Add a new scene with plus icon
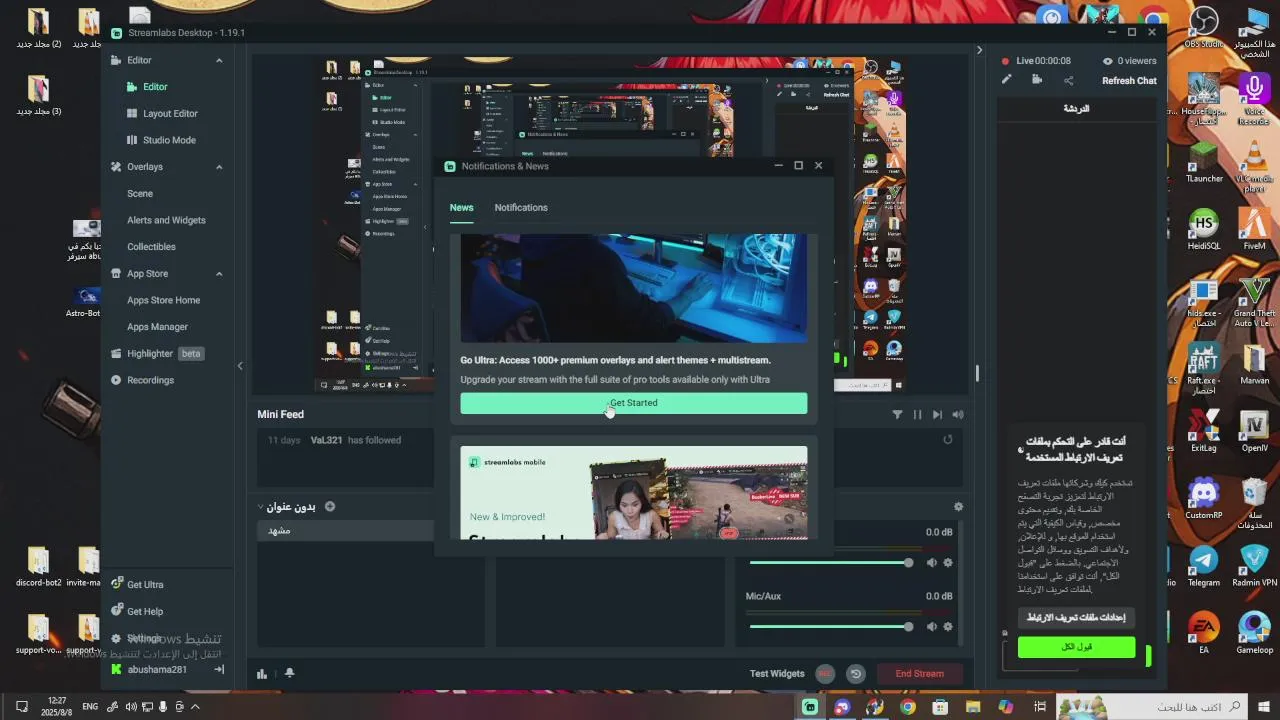The image size is (1280, 720). coord(330,507)
